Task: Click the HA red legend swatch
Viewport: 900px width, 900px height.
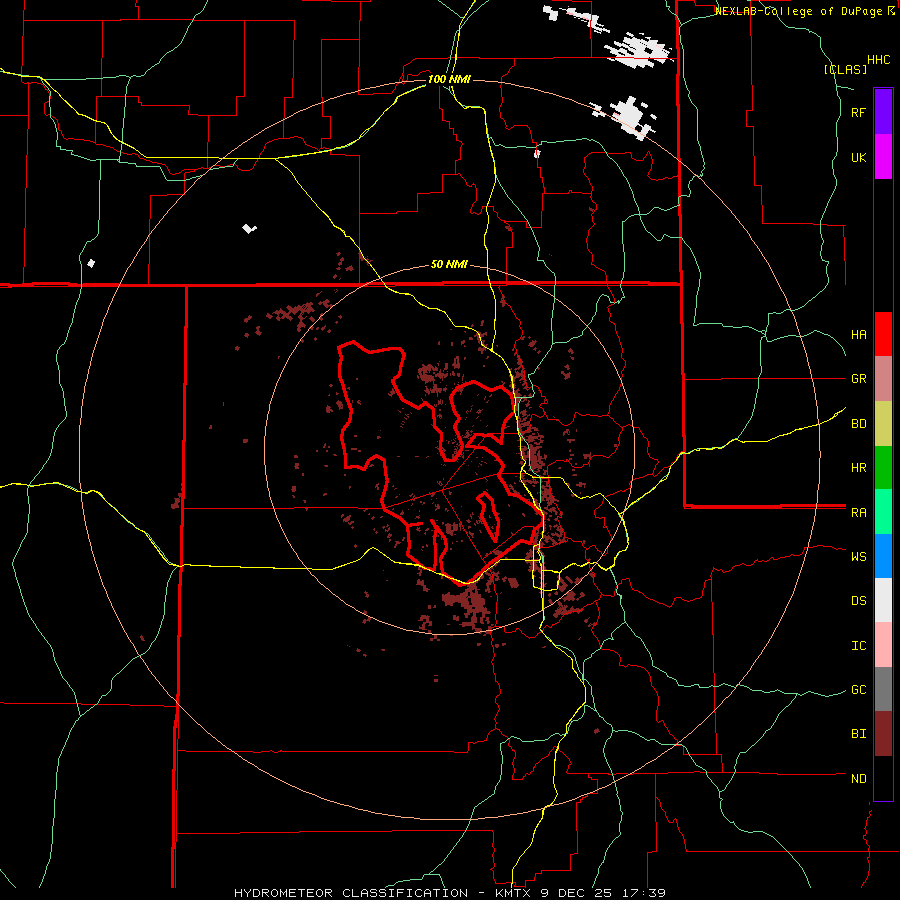Action: 883,334
